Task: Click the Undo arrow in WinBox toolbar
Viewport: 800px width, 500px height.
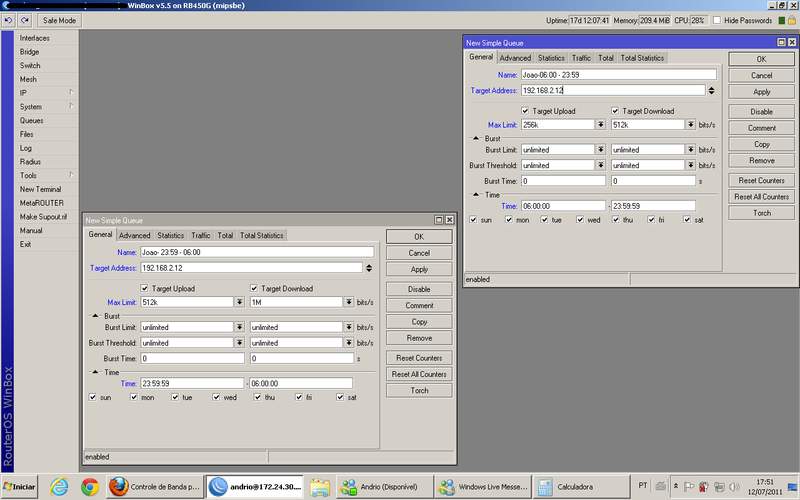Action: (x=9, y=20)
